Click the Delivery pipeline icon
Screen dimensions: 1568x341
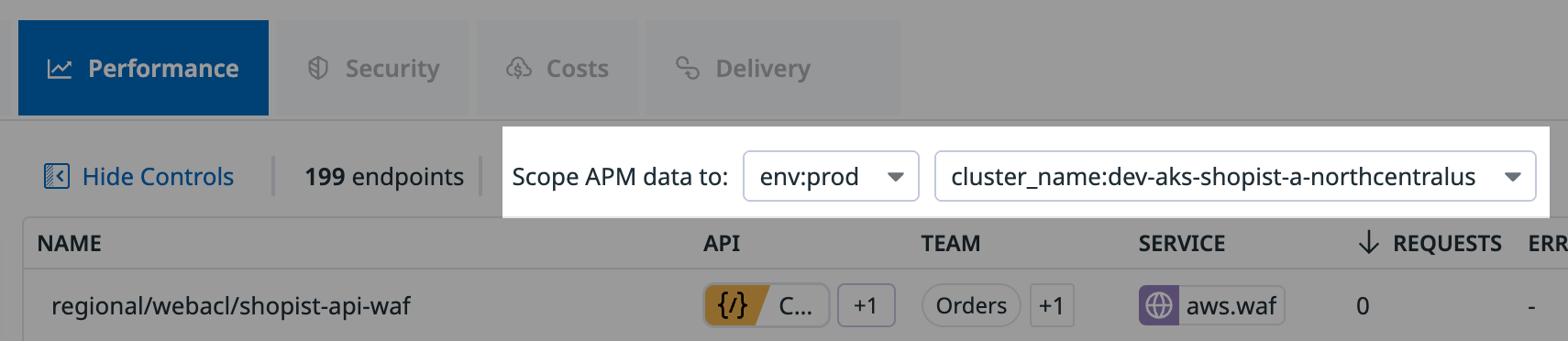click(x=688, y=68)
